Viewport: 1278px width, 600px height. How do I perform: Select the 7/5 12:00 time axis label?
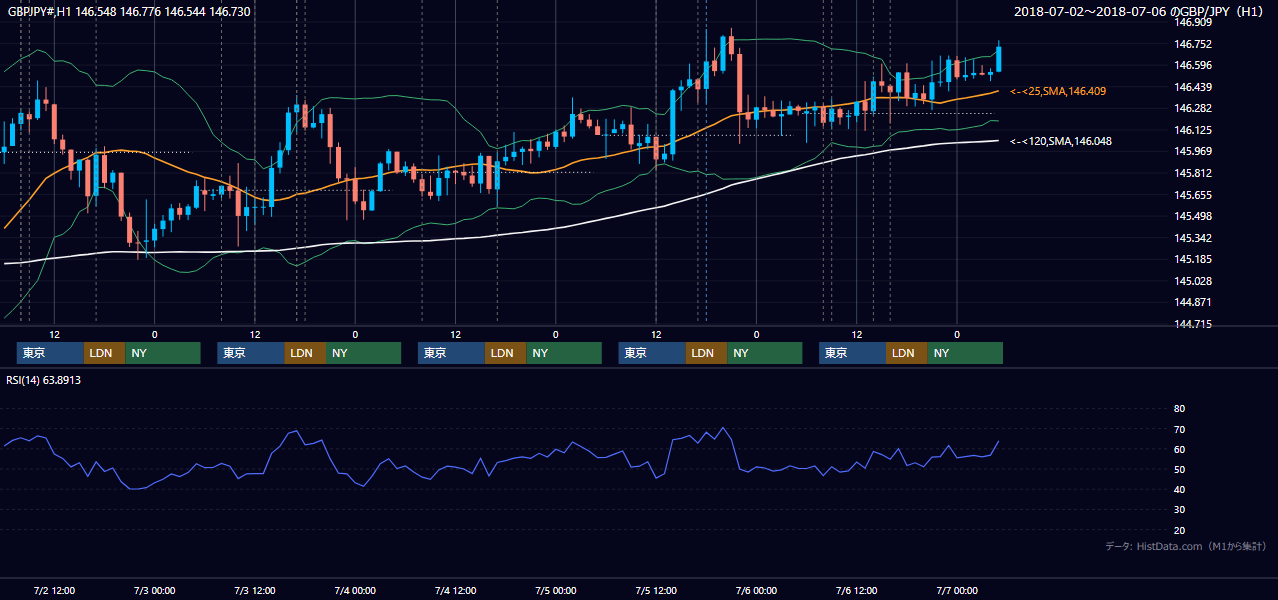click(x=657, y=590)
